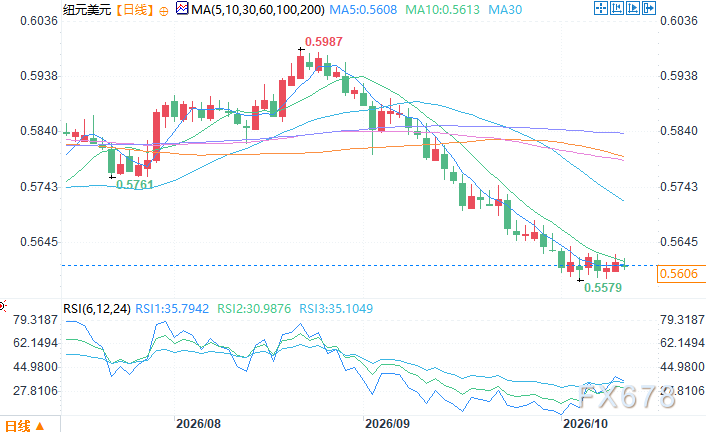
Task: Click the exit arrow icon
Action: (x=649, y=8)
